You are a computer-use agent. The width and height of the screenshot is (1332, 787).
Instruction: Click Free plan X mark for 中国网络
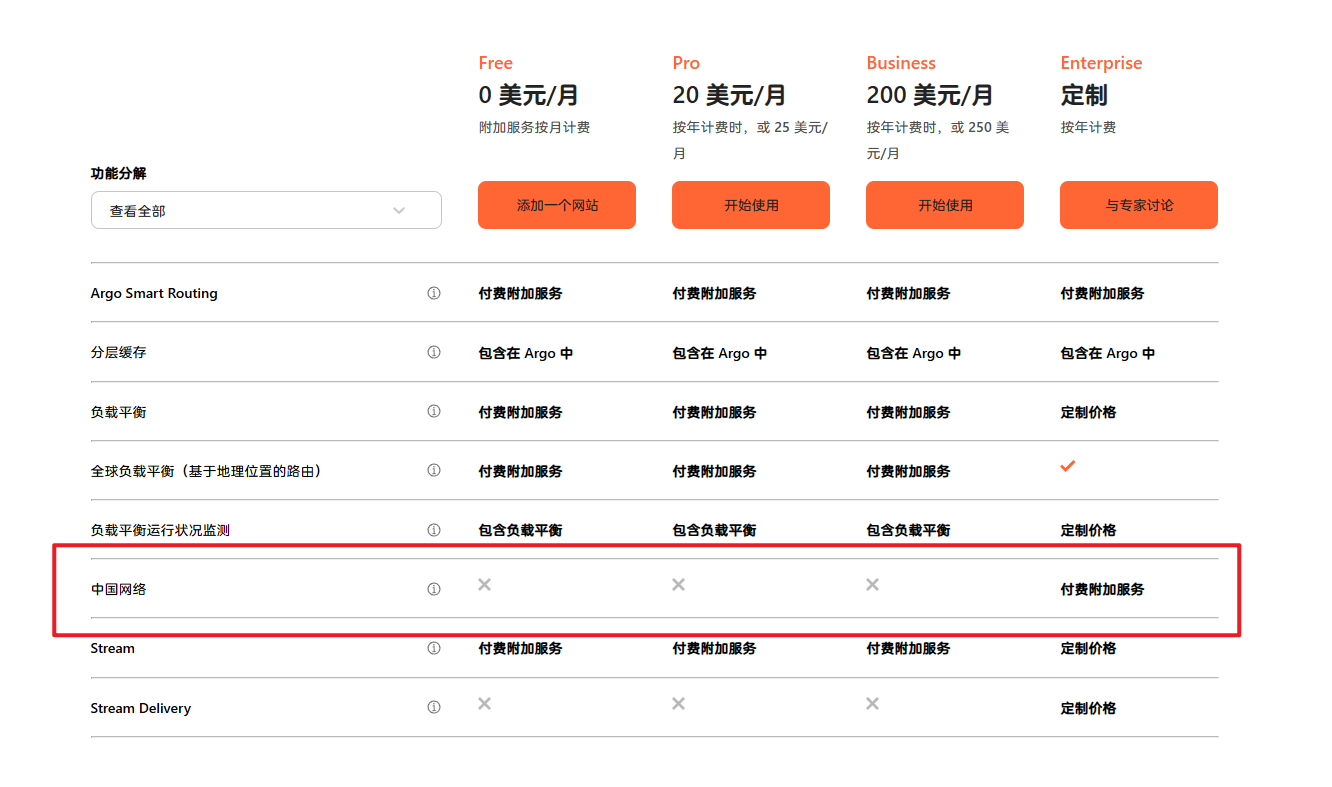click(x=484, y=584)
